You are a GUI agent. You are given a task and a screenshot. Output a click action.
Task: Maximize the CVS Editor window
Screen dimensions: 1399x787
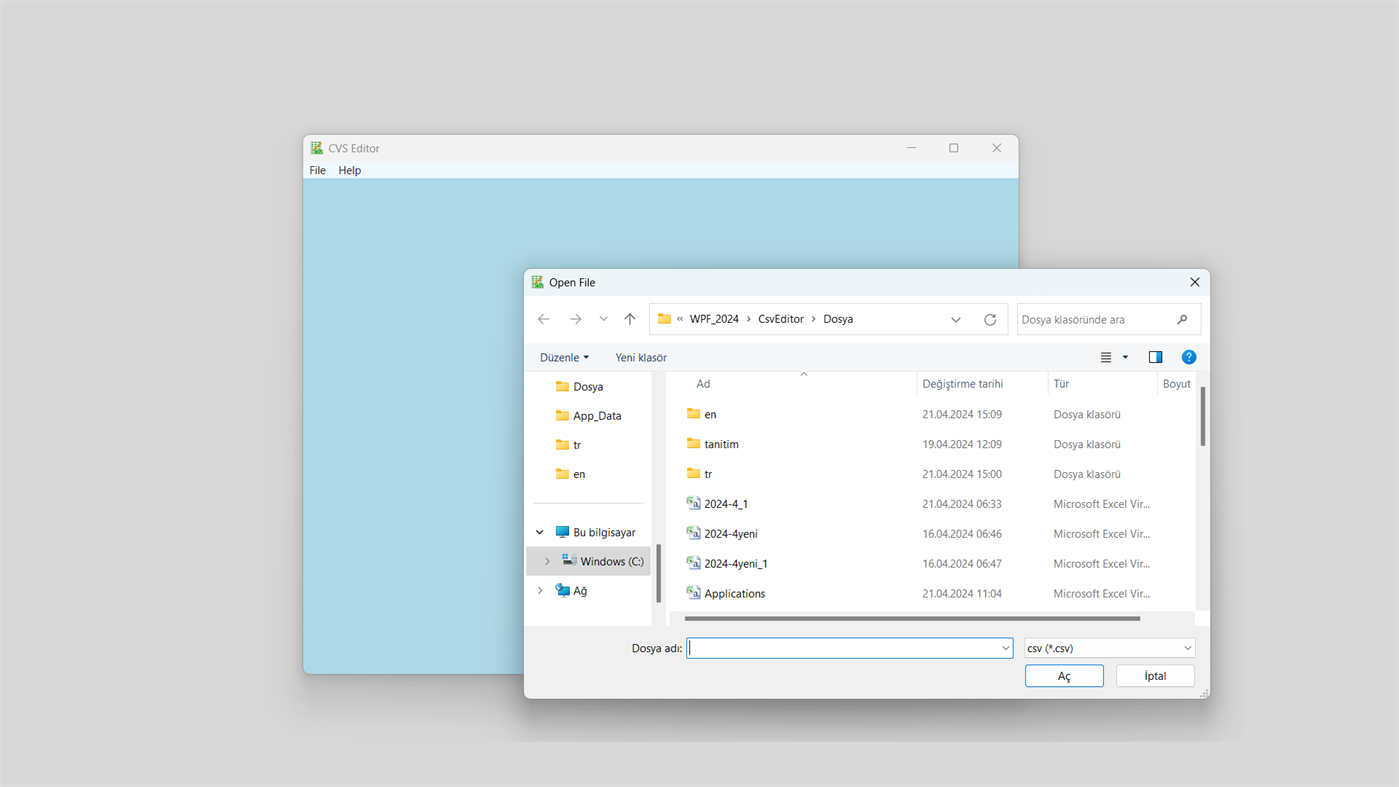click(x=954, y=148)
